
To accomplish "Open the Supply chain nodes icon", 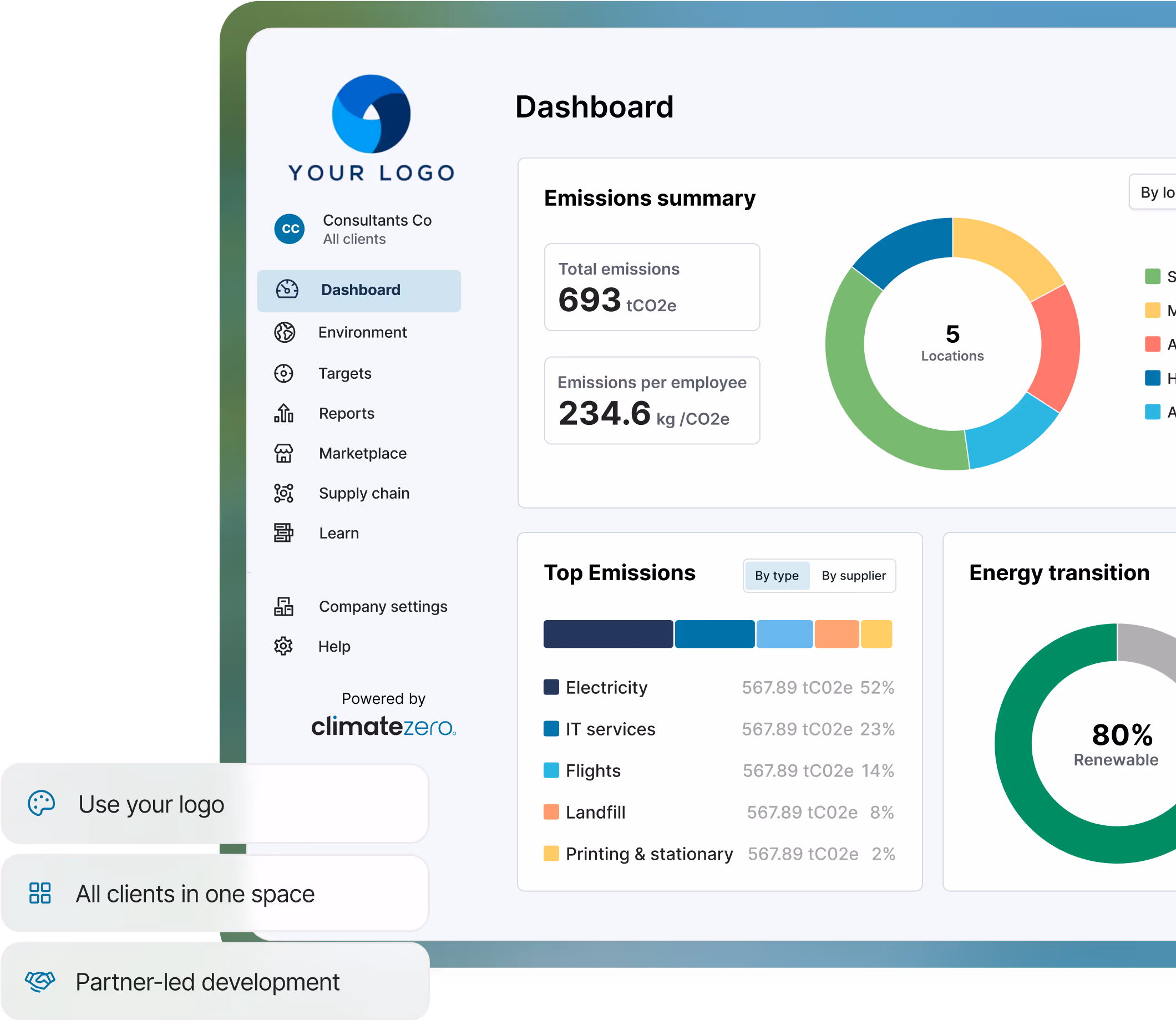I will (283, 493).
